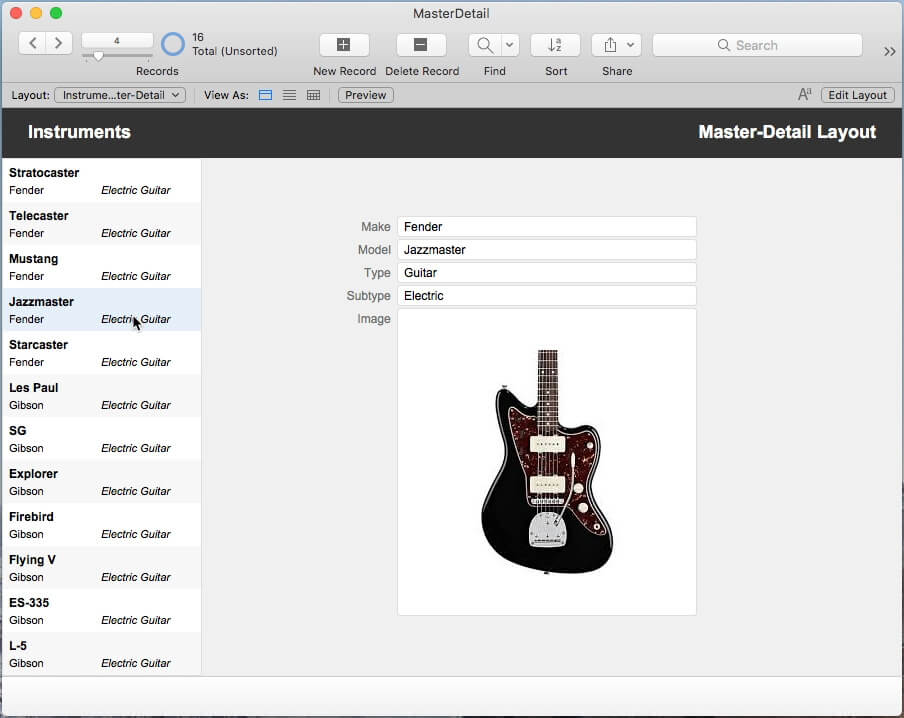Go to next record arrow
Image resolution: width=904 pixels, height=718 pixels.
click(59, 43)
